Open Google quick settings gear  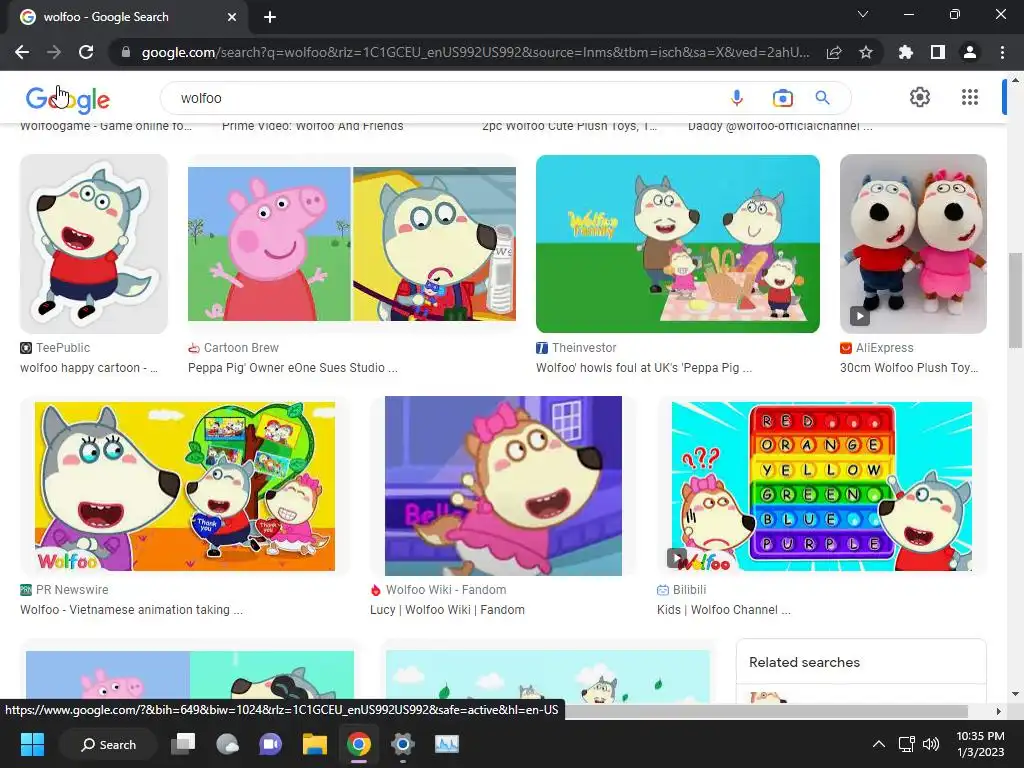[x=920, y=97]
